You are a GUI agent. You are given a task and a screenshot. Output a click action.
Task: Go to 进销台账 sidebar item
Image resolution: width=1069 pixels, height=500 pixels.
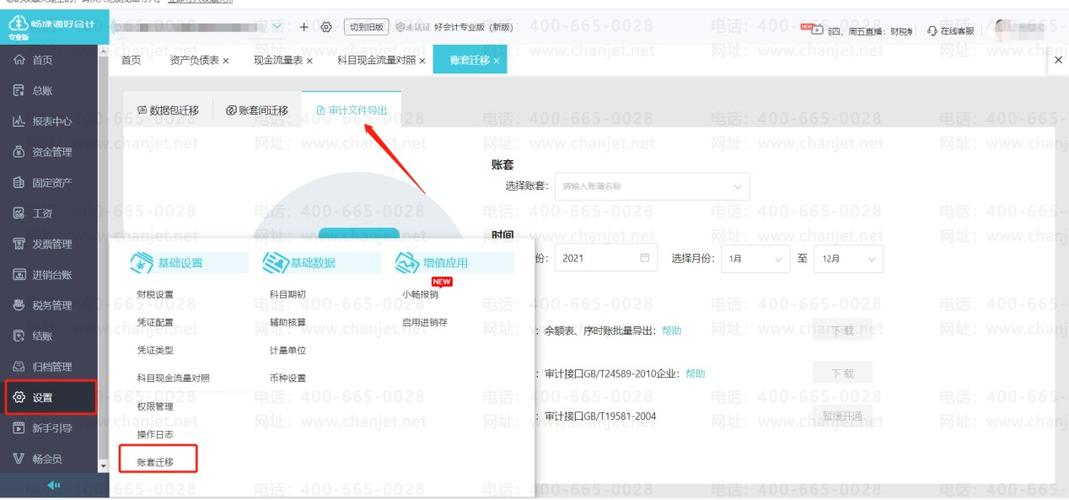pyautogui.click(x=52, y=275)
